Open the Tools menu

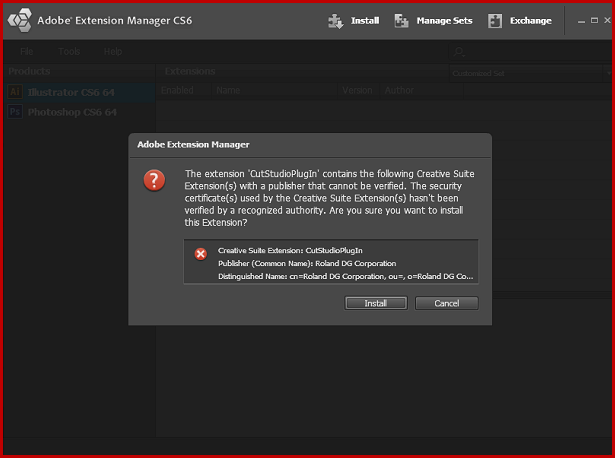pyautogui.click(x=69, y=51)
